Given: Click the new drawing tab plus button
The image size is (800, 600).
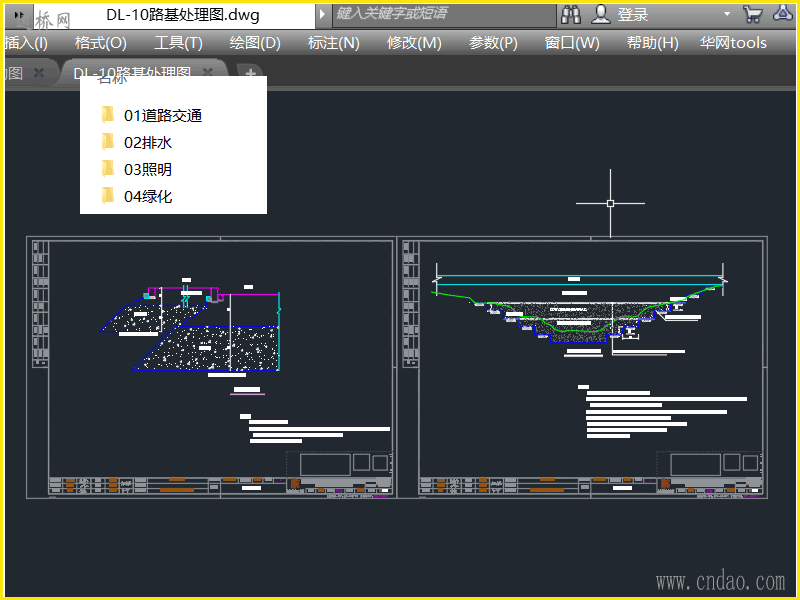Looking at the screenshot, I should click(x=250, y=73).
